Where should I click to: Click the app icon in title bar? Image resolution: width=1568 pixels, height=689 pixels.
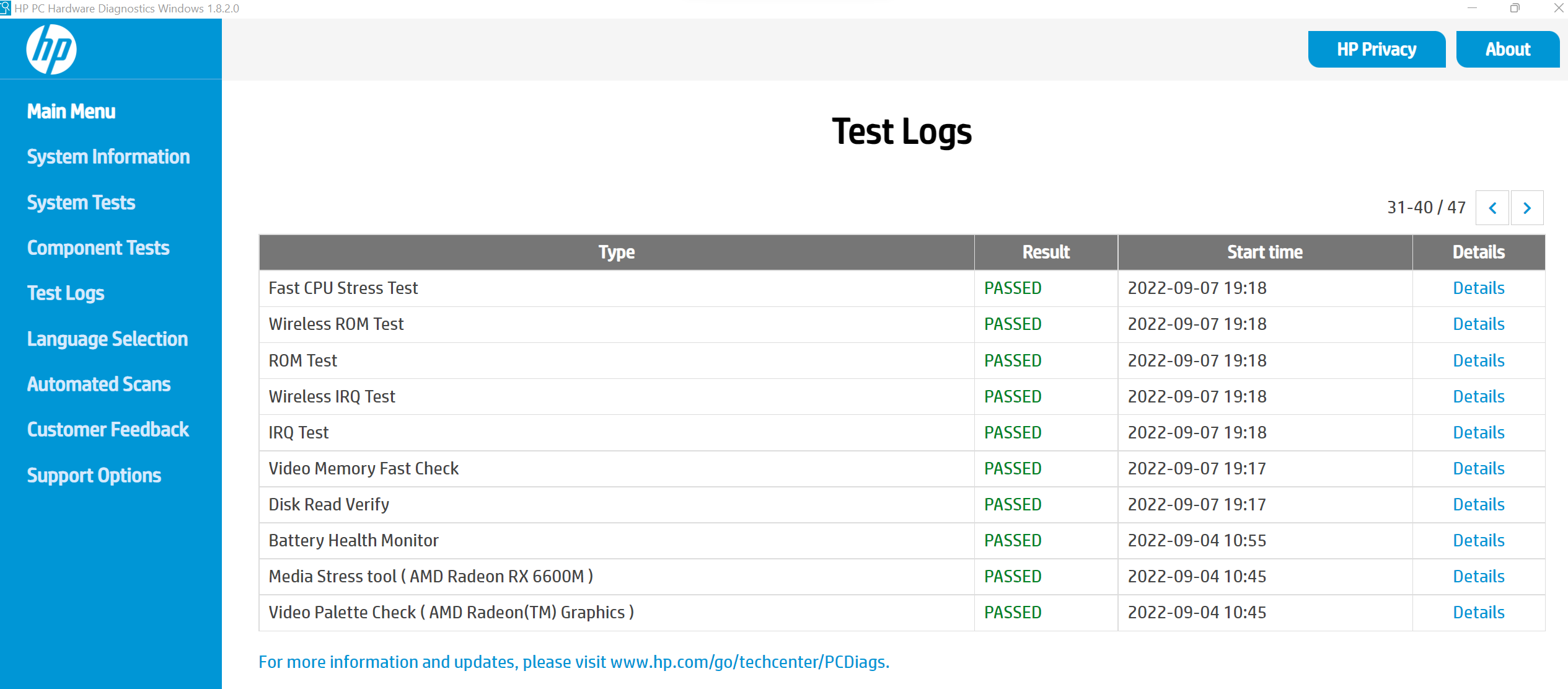6,8
